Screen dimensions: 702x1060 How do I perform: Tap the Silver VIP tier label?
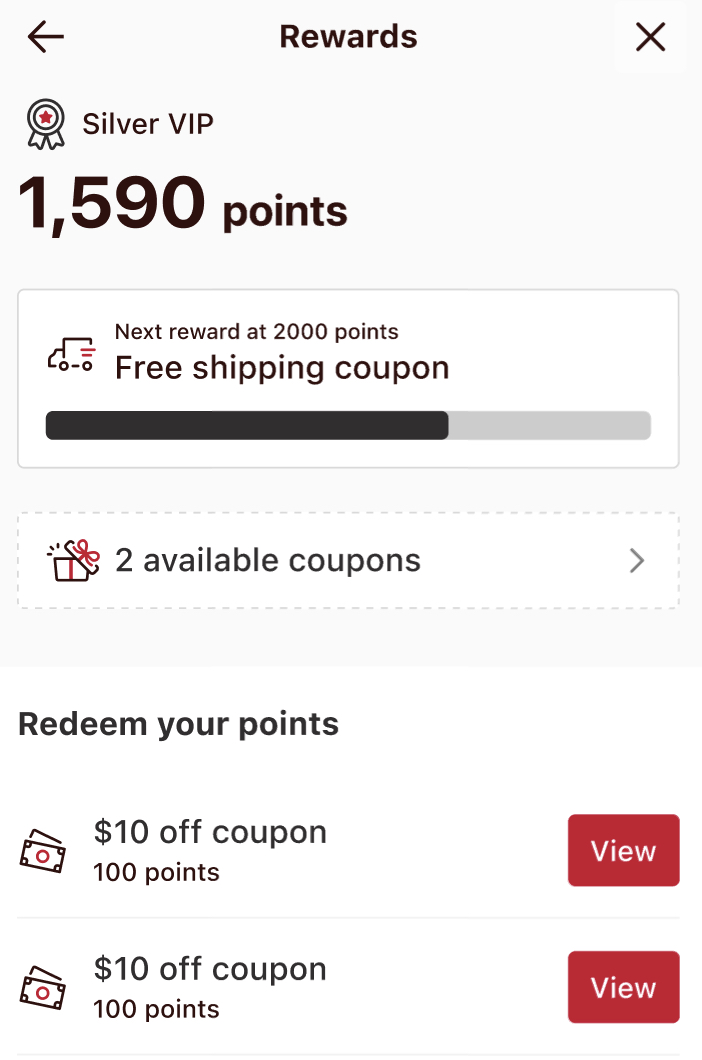148,124
